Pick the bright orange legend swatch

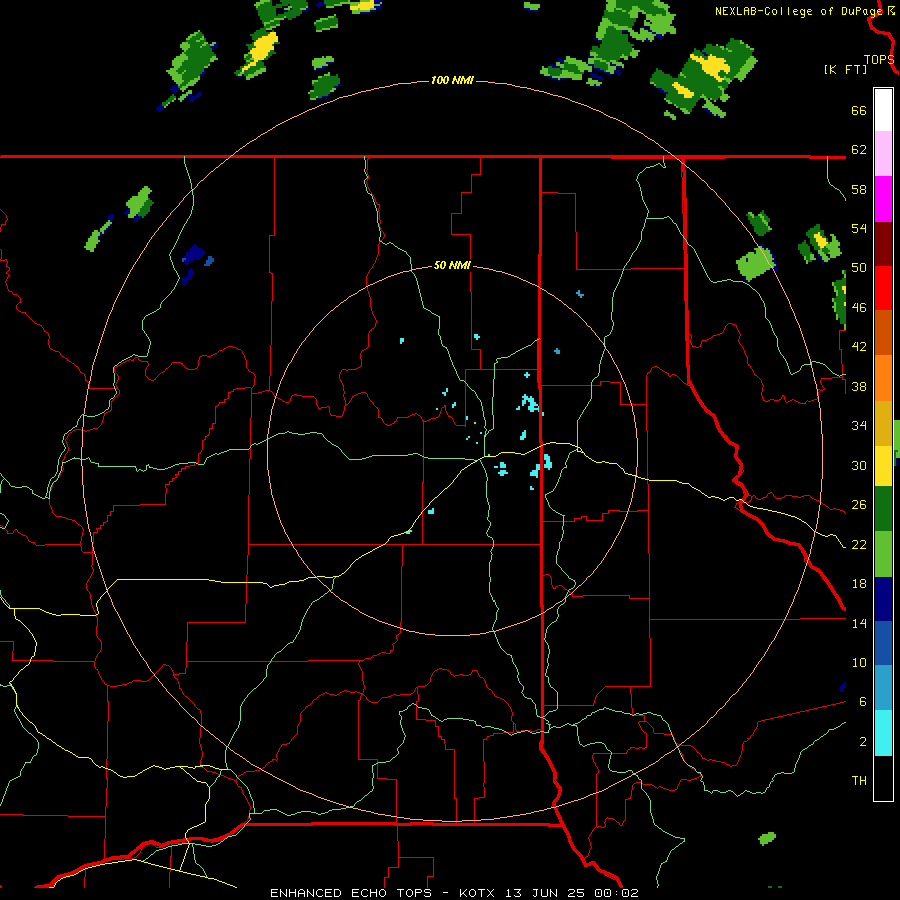(x=883, y=378)
